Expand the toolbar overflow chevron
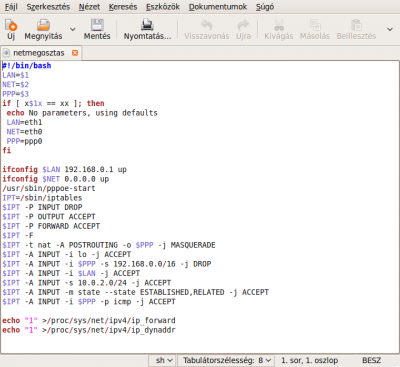The width and height of the screenshot is (400, 367). [390, 30]
